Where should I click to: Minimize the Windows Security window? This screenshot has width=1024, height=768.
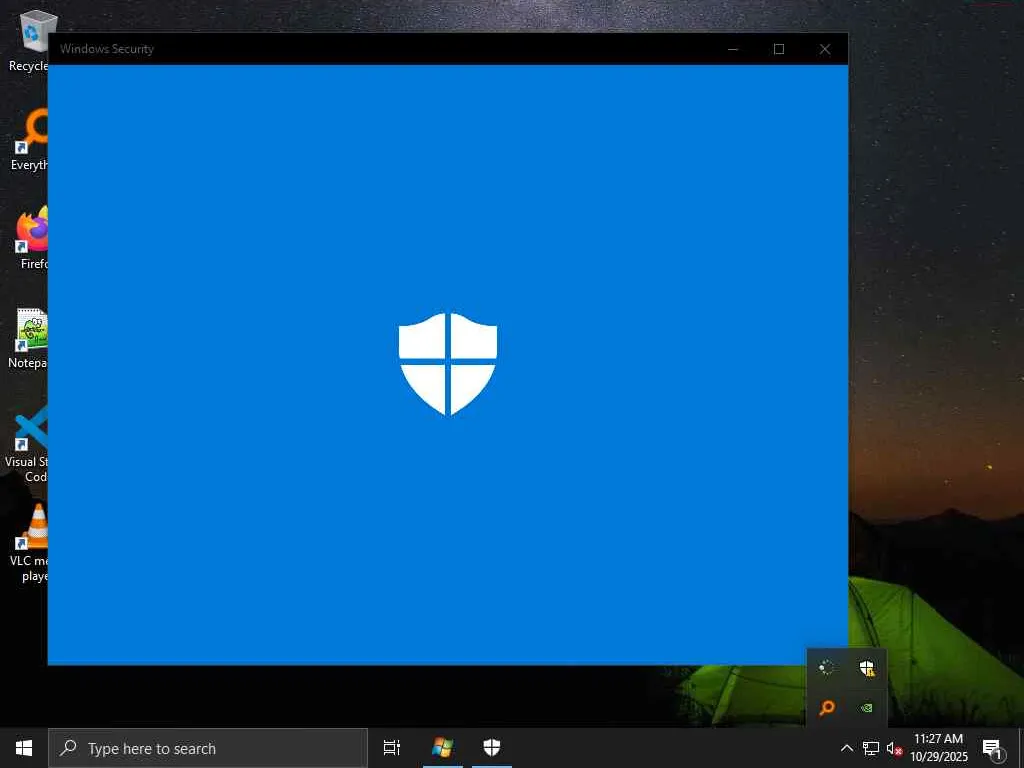click(x=733, y=49)
